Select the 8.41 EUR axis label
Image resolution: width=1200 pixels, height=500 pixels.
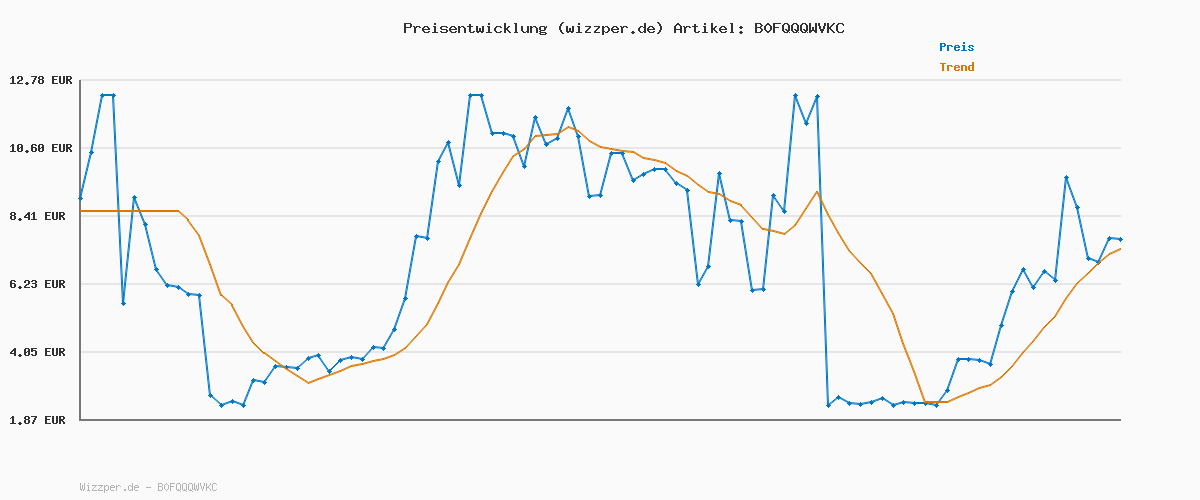coord(41,216)
